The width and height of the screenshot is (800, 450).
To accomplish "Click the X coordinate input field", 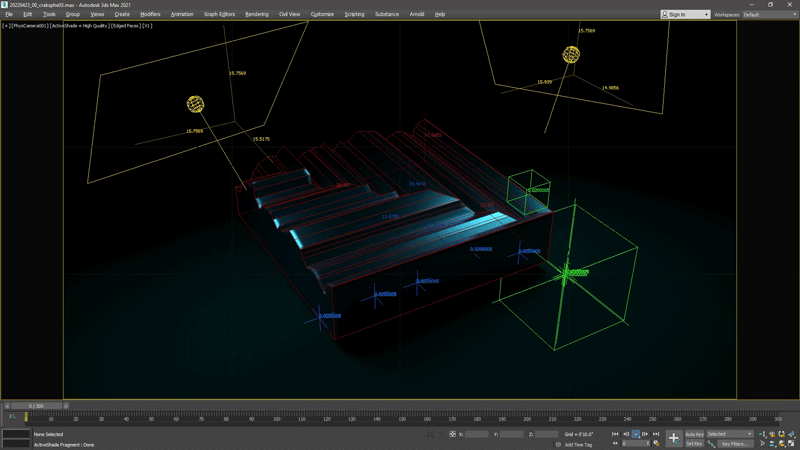I will pos(477,434).
